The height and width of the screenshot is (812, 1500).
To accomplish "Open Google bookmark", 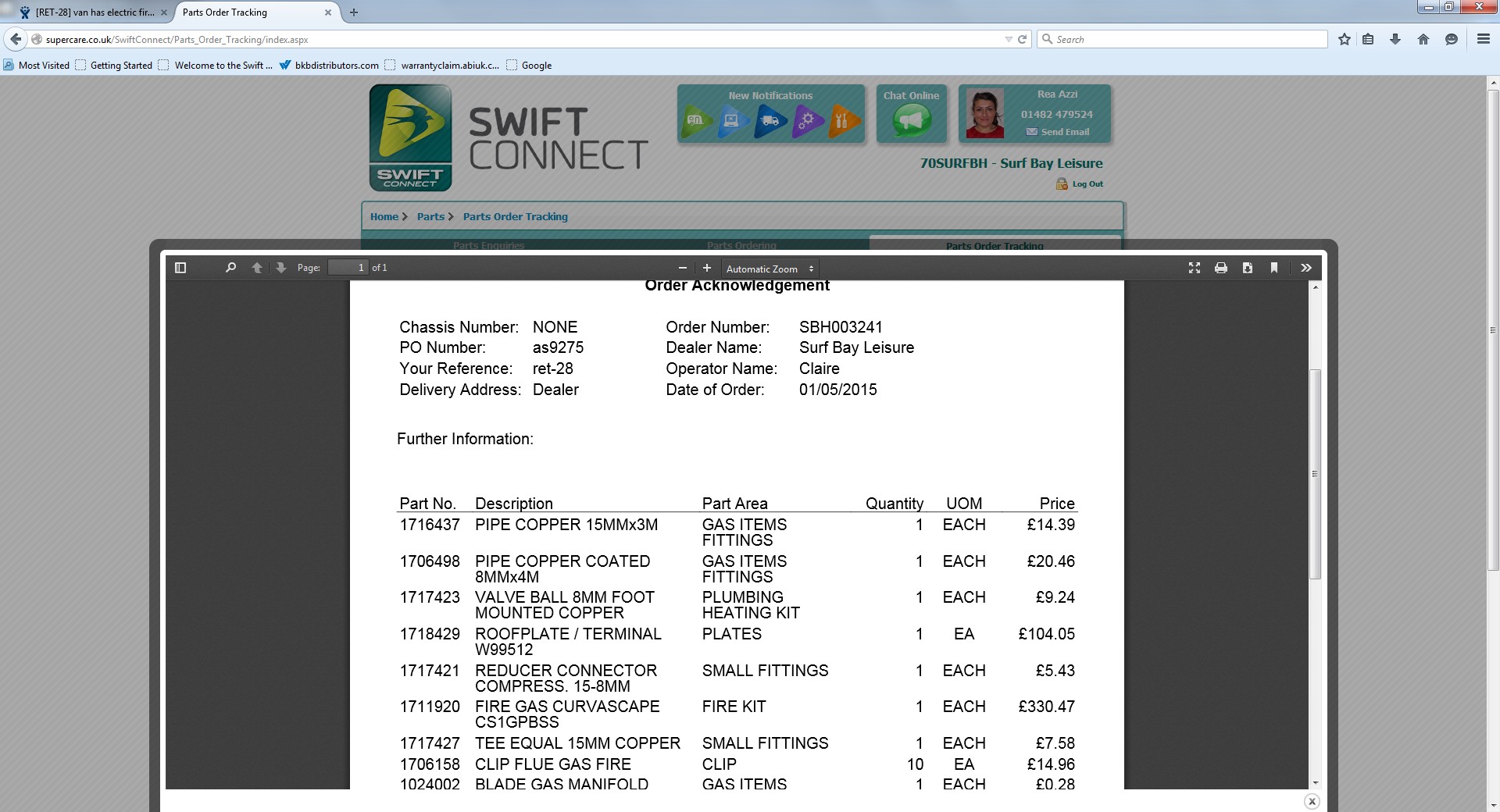I will [529, 66].
